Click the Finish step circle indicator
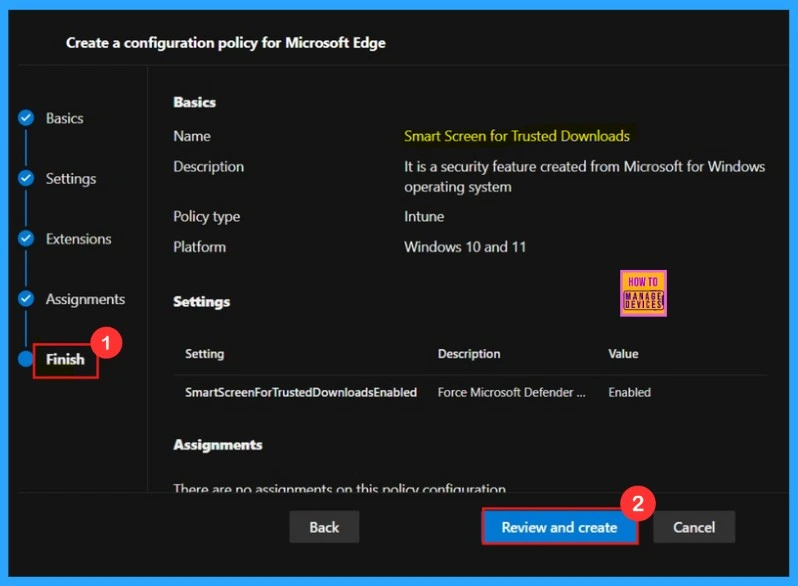The image size is (798, 586). click(x=25, y=358)
